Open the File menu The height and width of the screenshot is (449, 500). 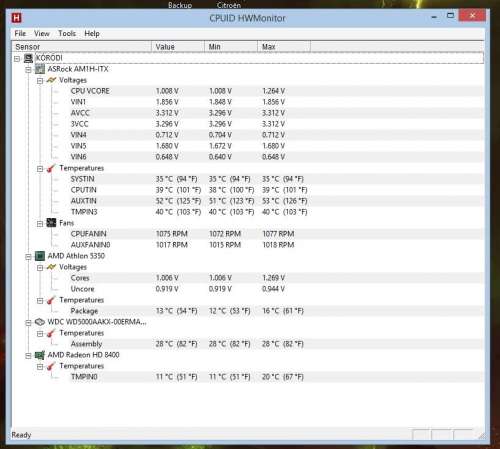tap(20, 33)
